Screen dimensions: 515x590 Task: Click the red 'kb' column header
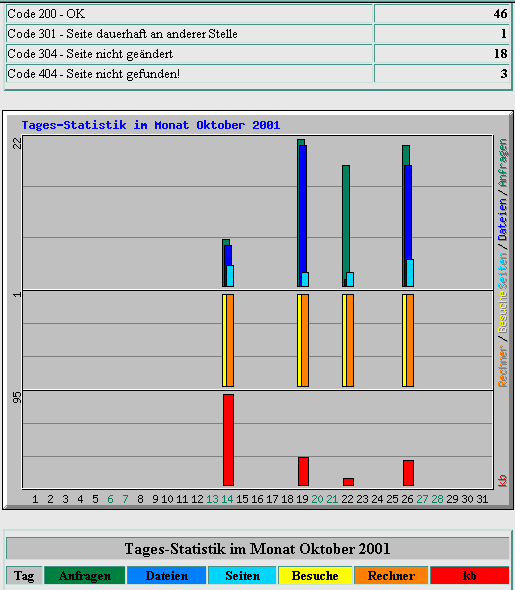tap(469, 576)
